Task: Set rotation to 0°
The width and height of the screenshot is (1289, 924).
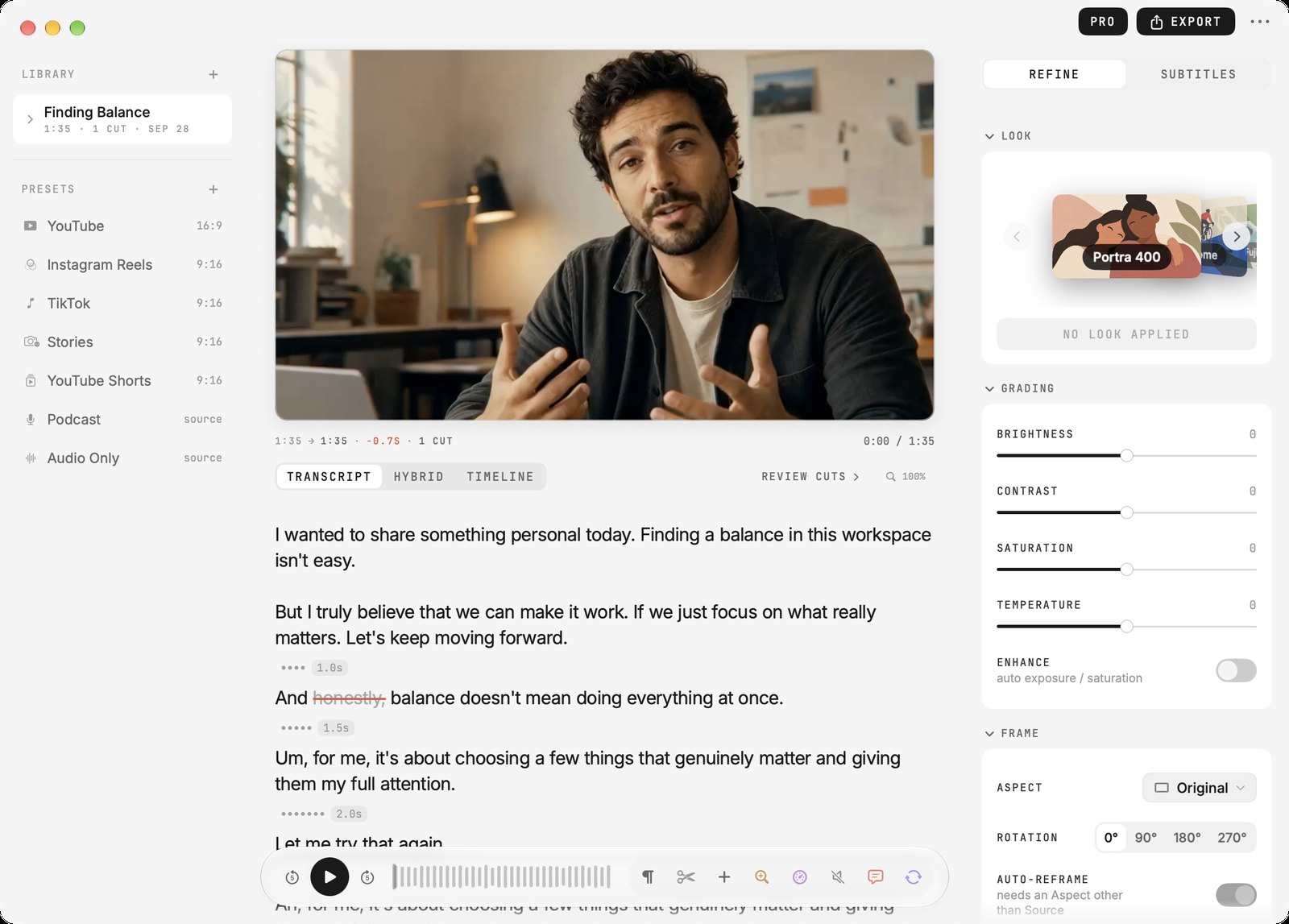Action: click(1111, 838)
